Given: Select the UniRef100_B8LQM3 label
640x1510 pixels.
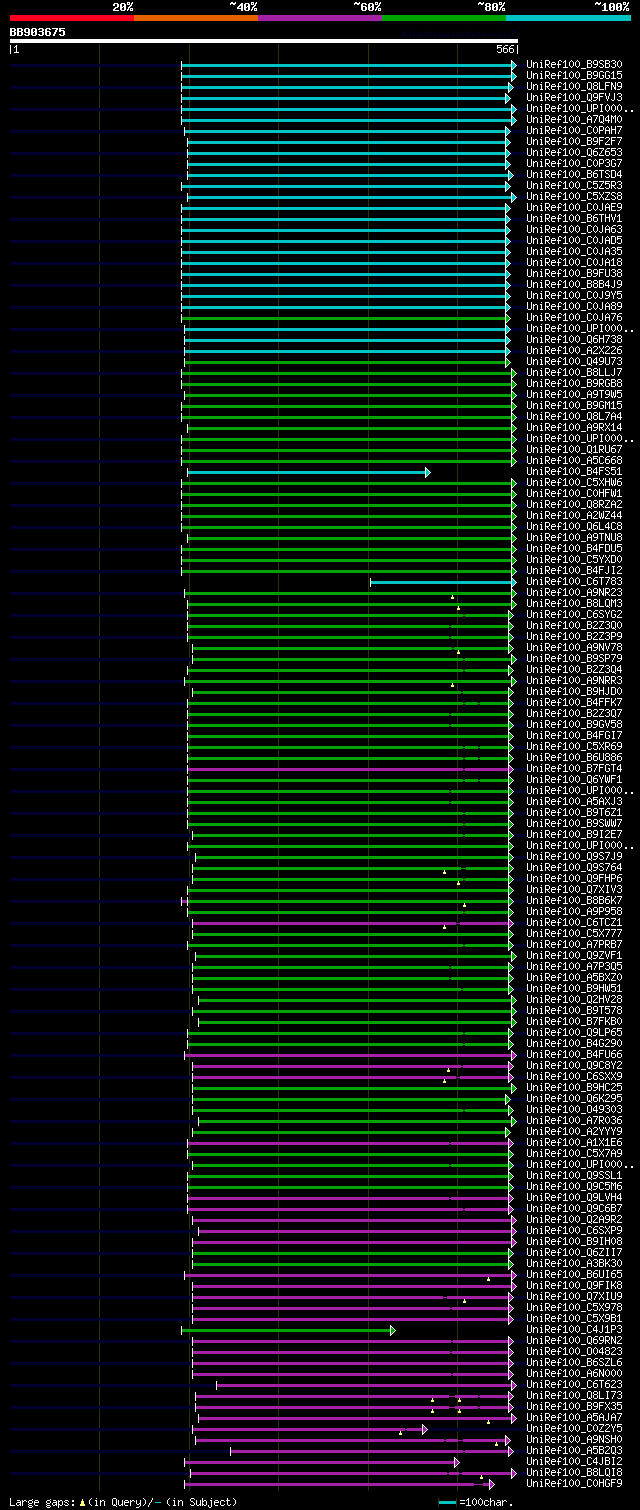Looking at the screenshot, I should pyautogui.click(x=575, y=604).
